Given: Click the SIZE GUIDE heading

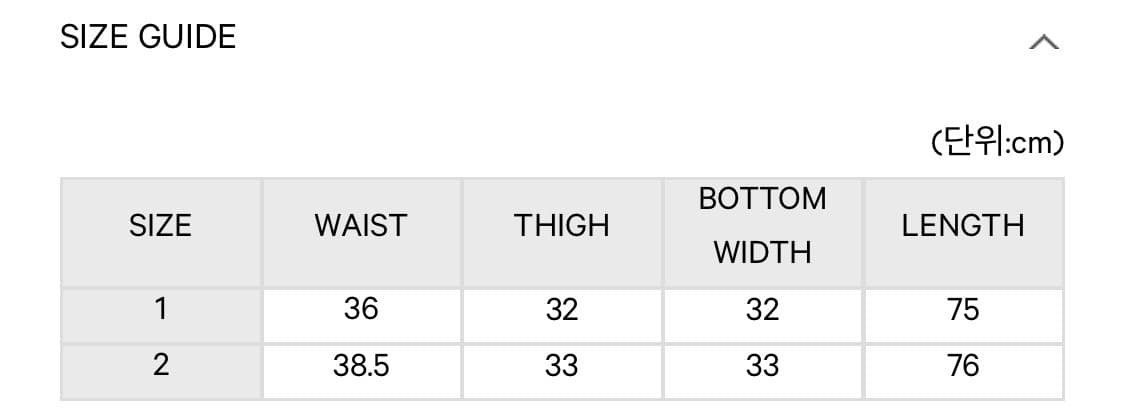Looking at the screenshot, I should (x=149, y=37).
